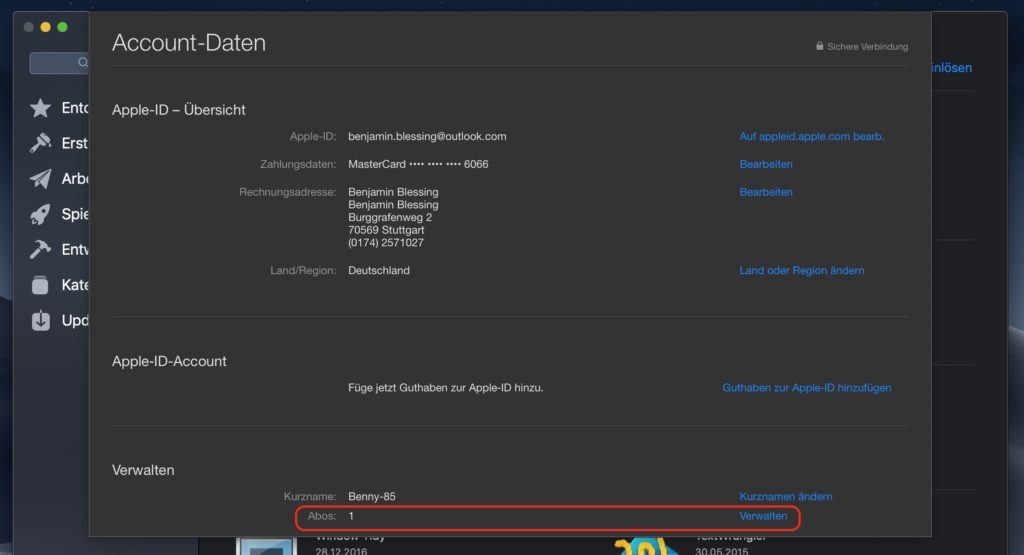The width and height of the screenshot is (1024, 555).
Task: Edit Zahlungsdaten via Bearbeiten link
Action: 766,165
